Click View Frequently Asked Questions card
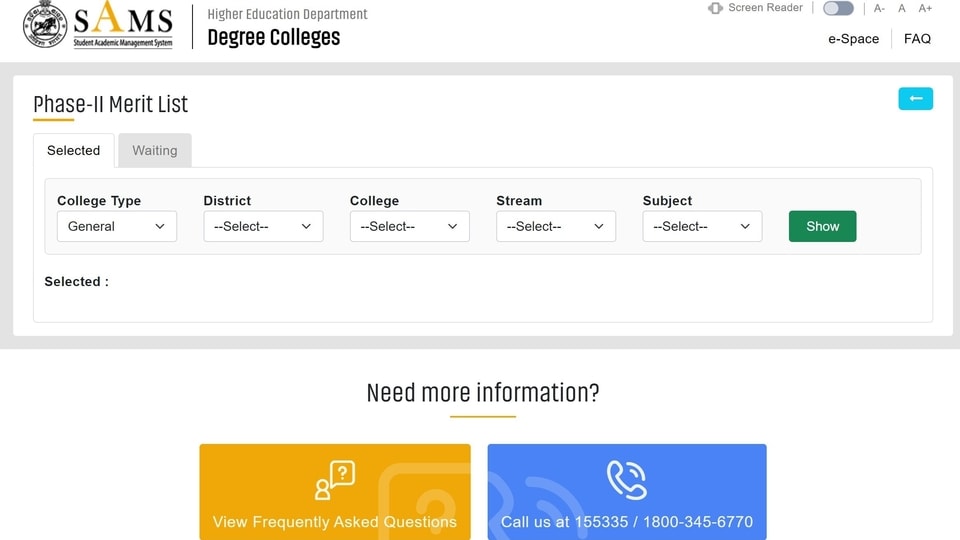Image resolution: width=960 pixels, height=540 pixels. tap(335, 492)
